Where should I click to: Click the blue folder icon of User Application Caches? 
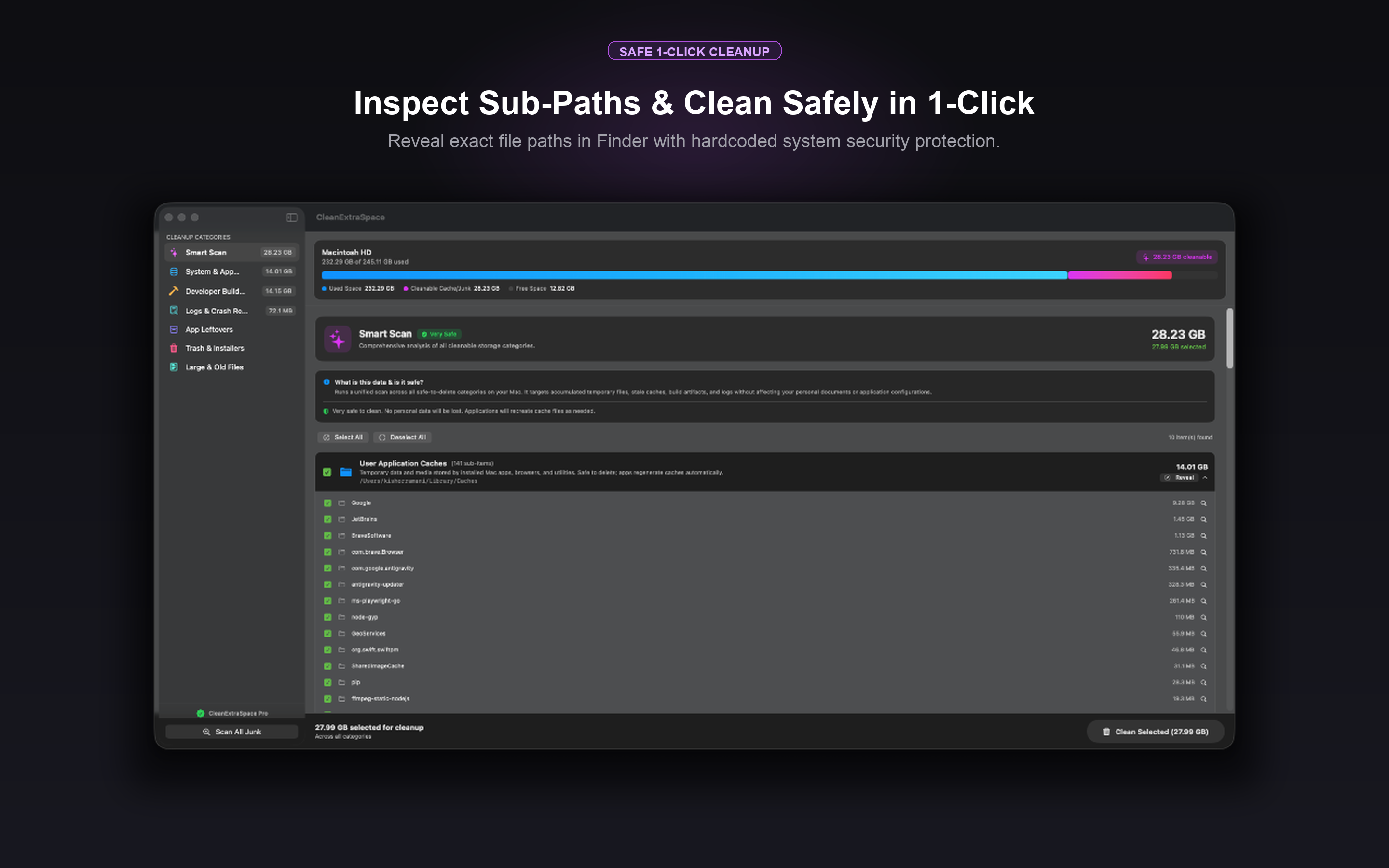[346, 472]
